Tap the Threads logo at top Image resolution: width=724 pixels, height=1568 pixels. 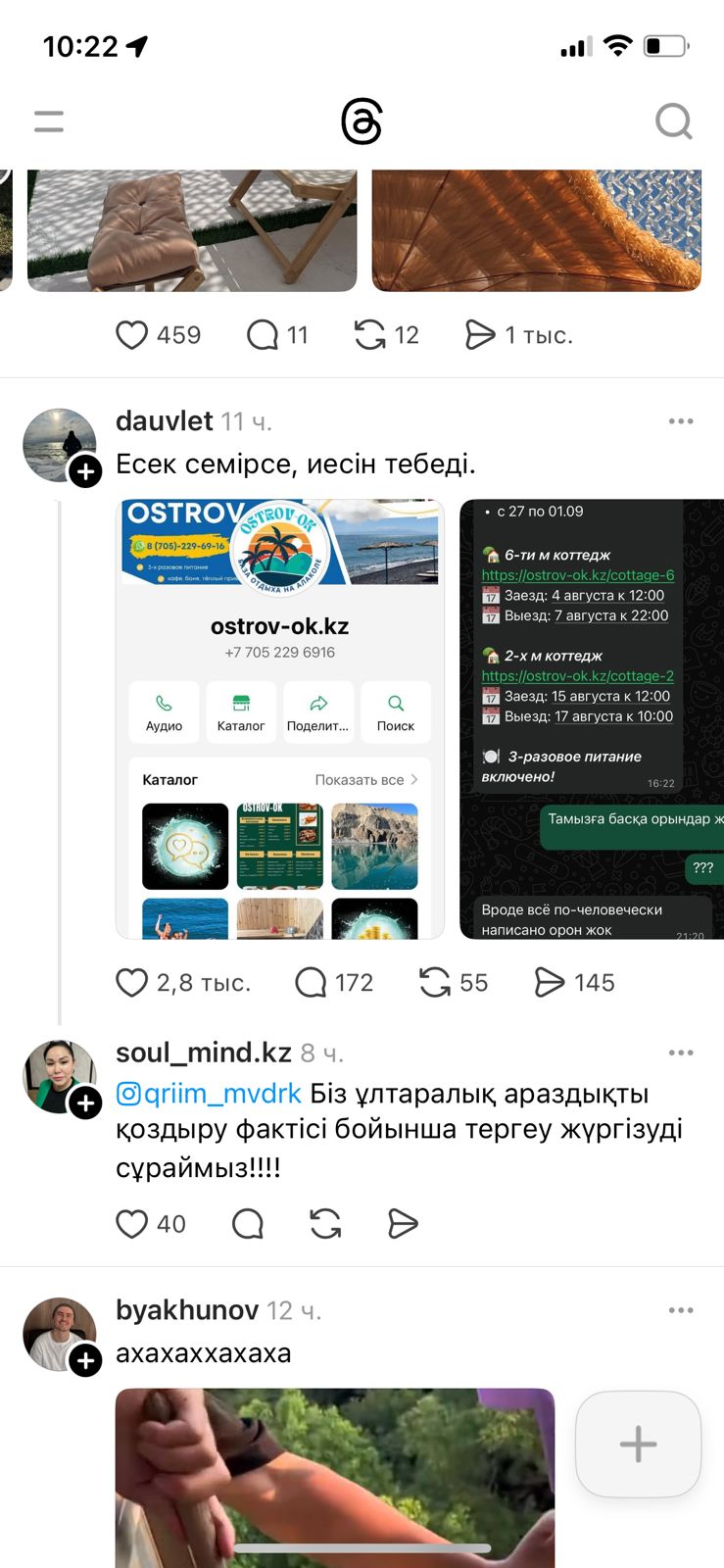(x=362, y=122)
